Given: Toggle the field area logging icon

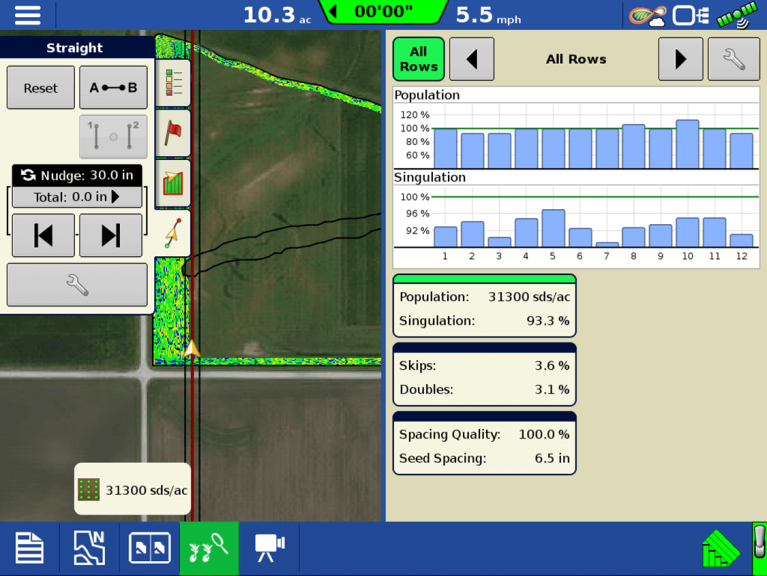Looking at the screenshot, I should tap(719, 548).
